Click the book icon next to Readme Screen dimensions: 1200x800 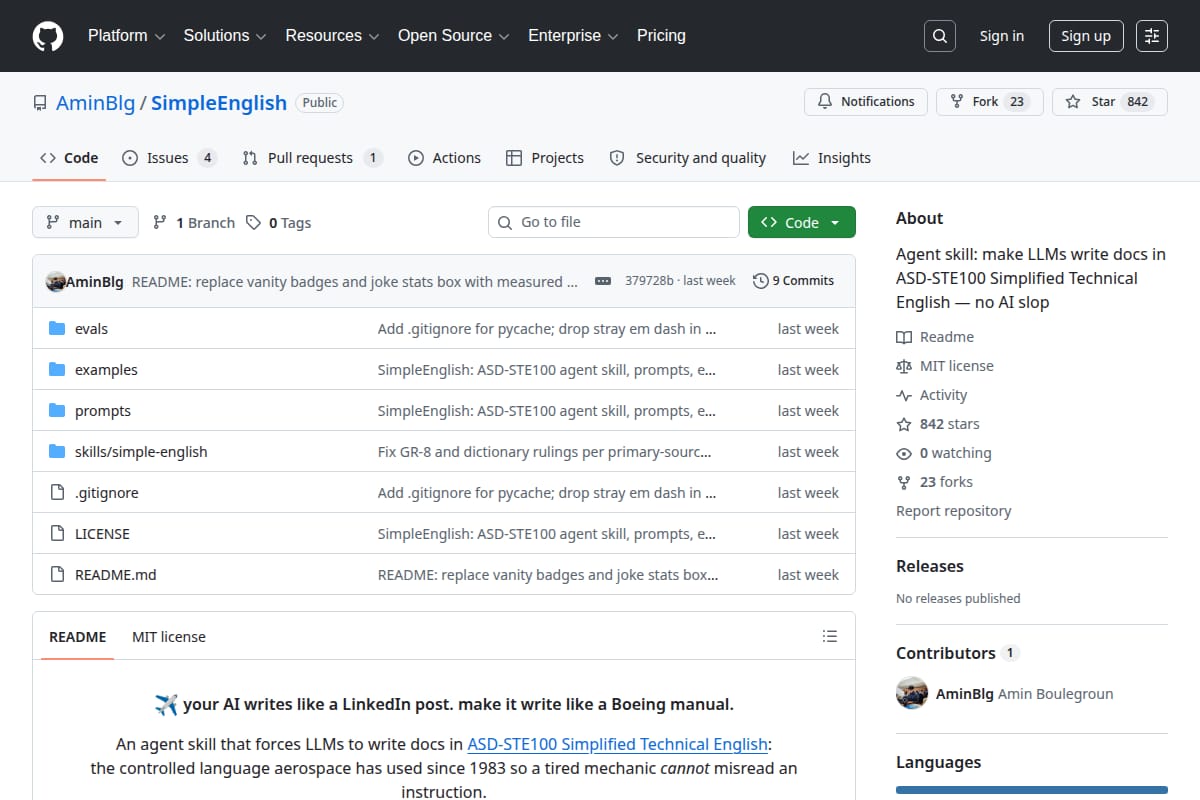pos(904,337)
